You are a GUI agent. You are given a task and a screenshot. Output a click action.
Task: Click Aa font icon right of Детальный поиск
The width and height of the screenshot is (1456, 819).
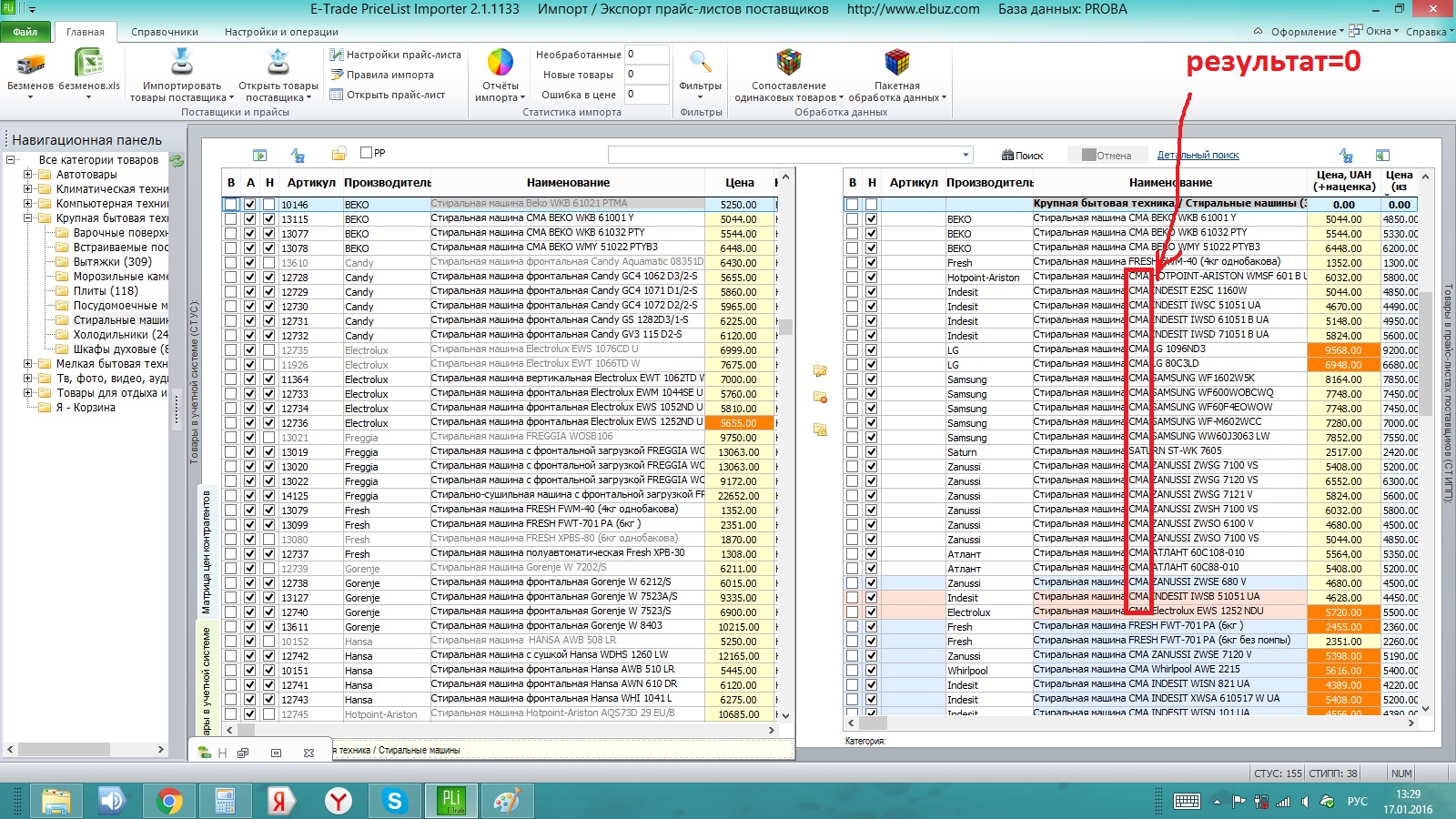tap(1346, 156)
